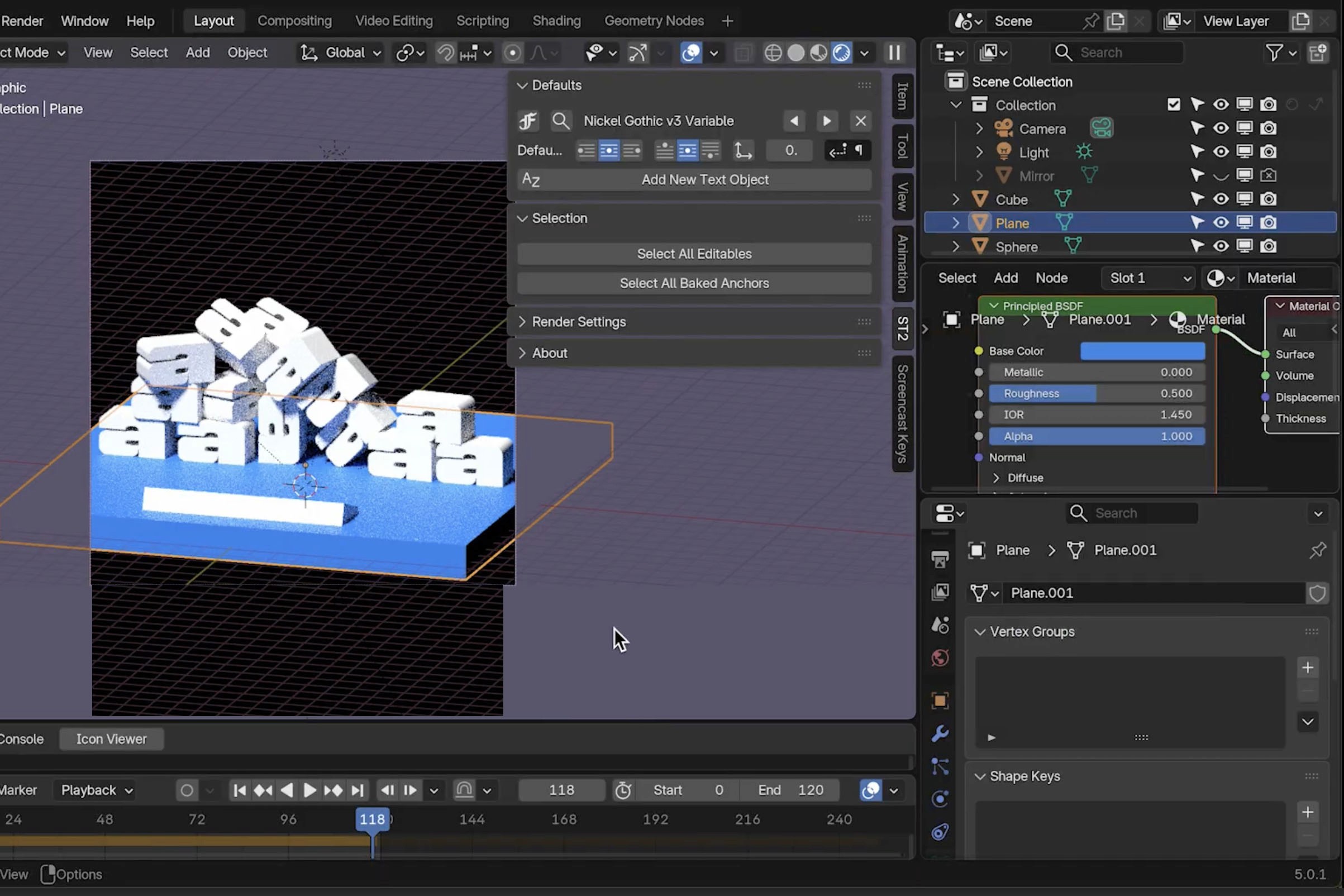Screen dimensions: 1344x896
Task: Adjust Roughness slider in Principled BSDF
Action: [x=1097, y=393]
